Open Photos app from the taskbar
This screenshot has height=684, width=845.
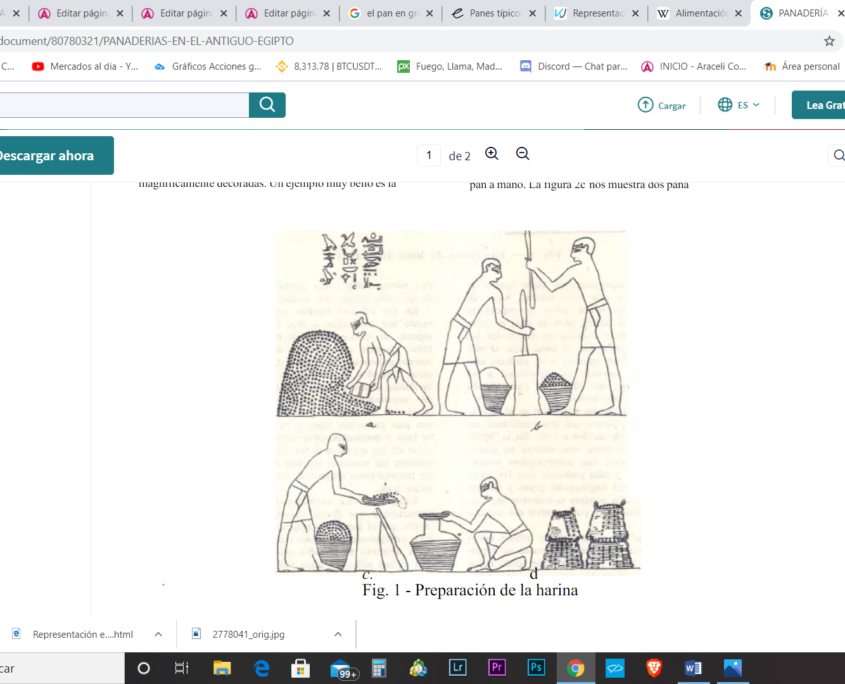click(733, 668)
